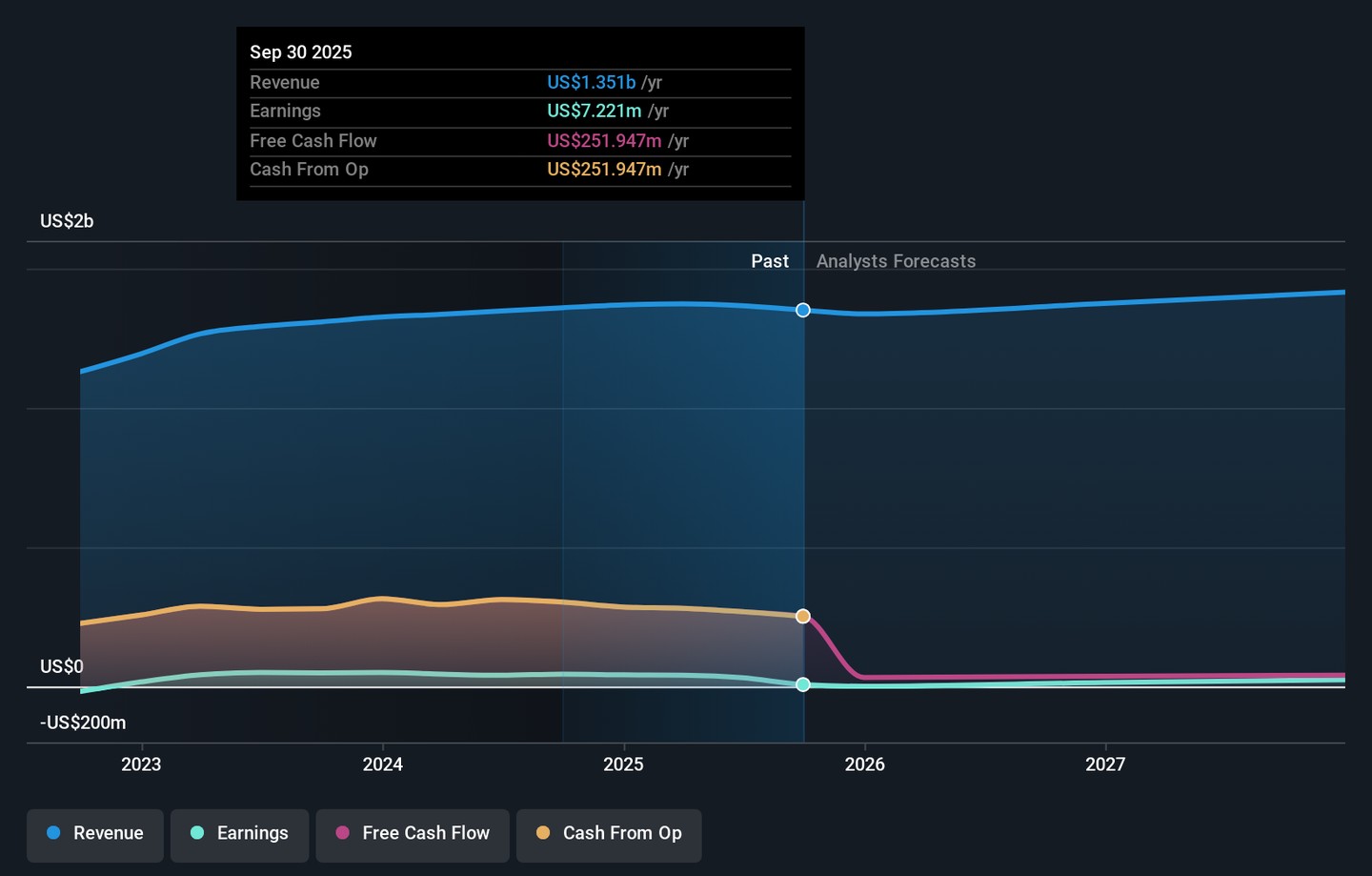Click the "Past" section label
This screenshot has height=876, width=1372.
769,261
